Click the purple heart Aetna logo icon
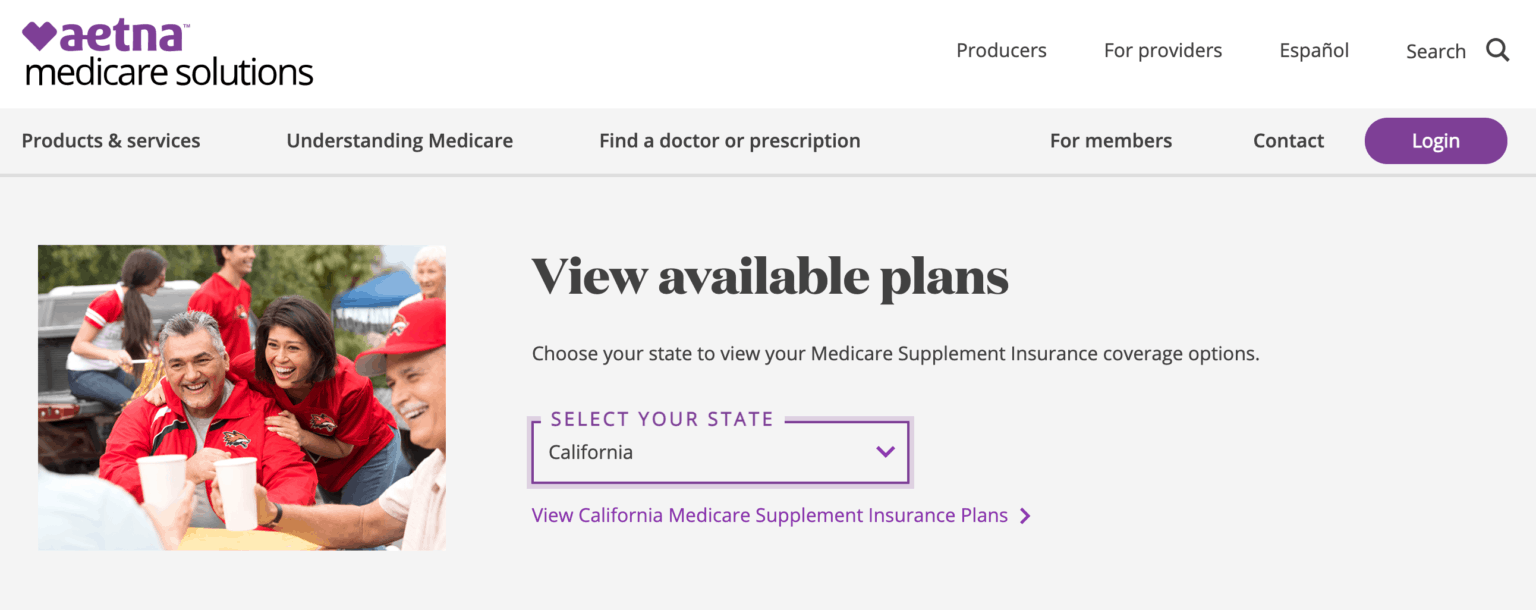The width and height of the screenshot is (1536, 610). pos(40,36)
